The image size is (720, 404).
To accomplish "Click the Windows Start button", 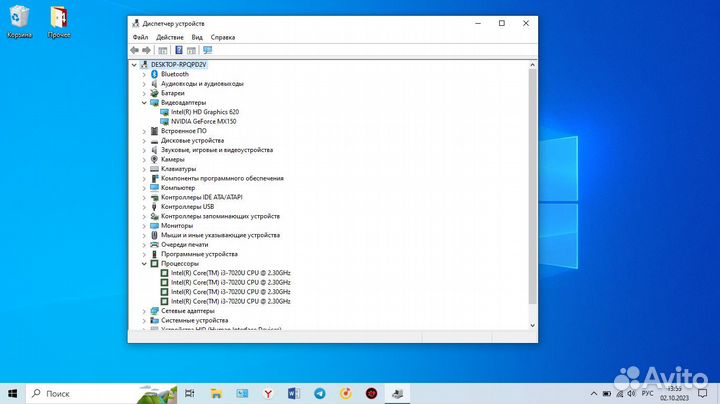I will tap(13, 393).
